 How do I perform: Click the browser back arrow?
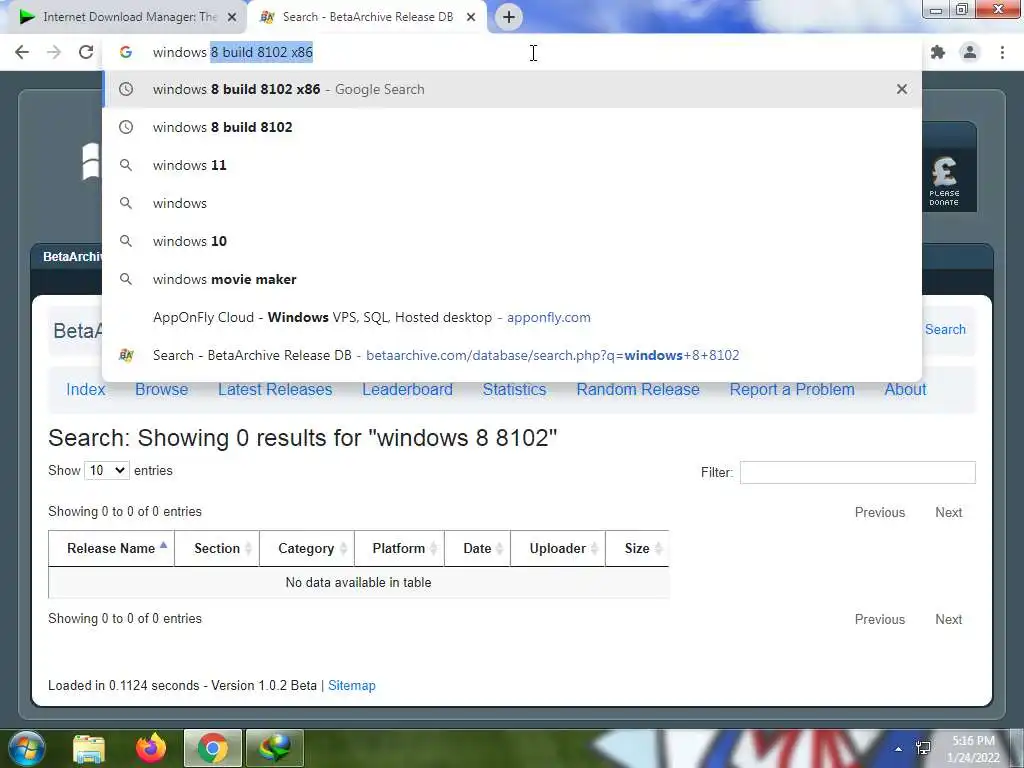(x=22, y=52)
